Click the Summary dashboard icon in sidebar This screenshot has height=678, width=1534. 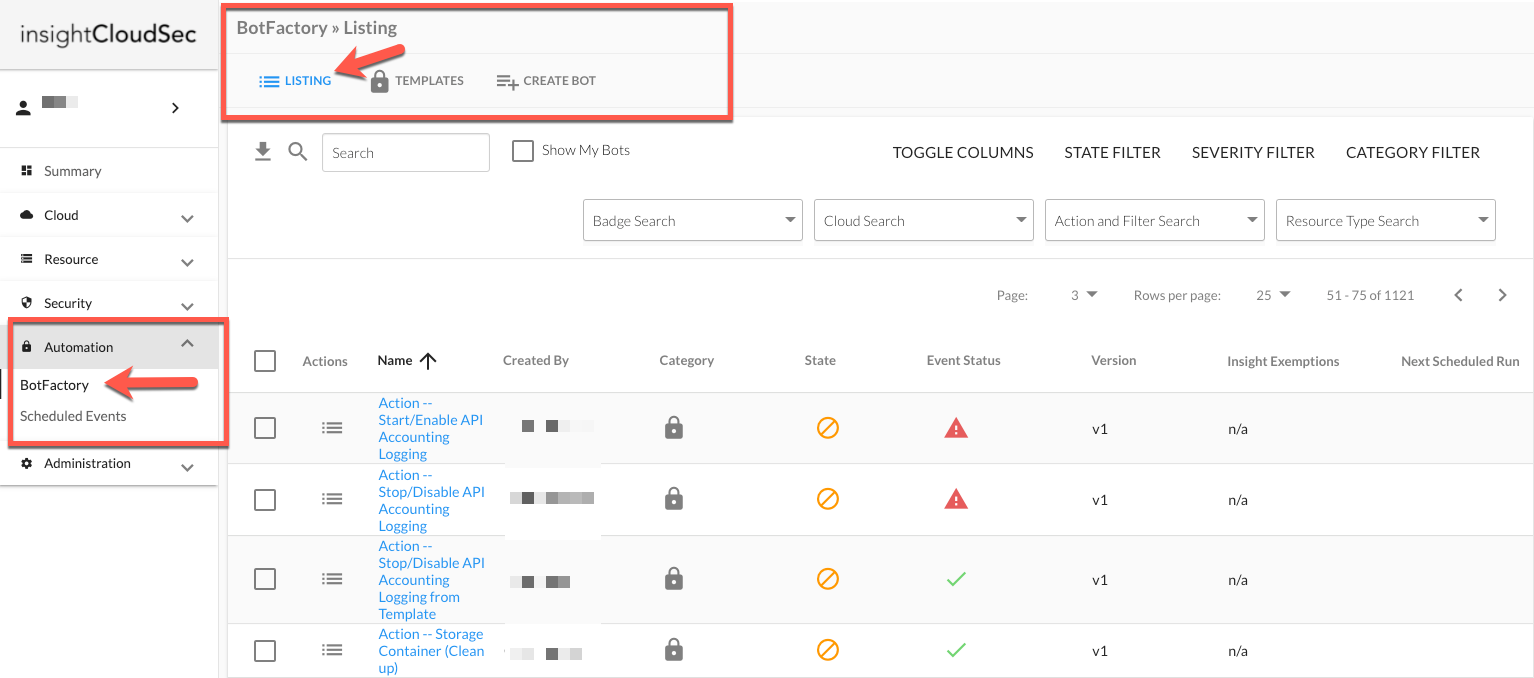27,171
